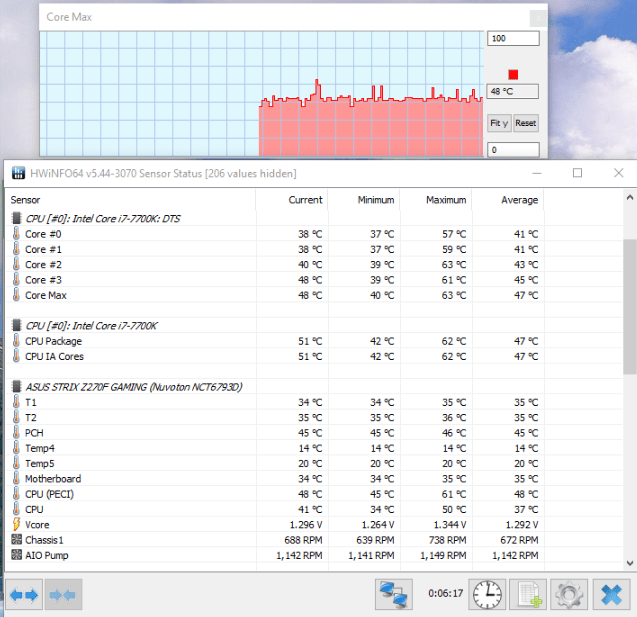Click the expand layout arrows button
The width and height of the screenshot is (637, 617).
(x=24, y=595)
